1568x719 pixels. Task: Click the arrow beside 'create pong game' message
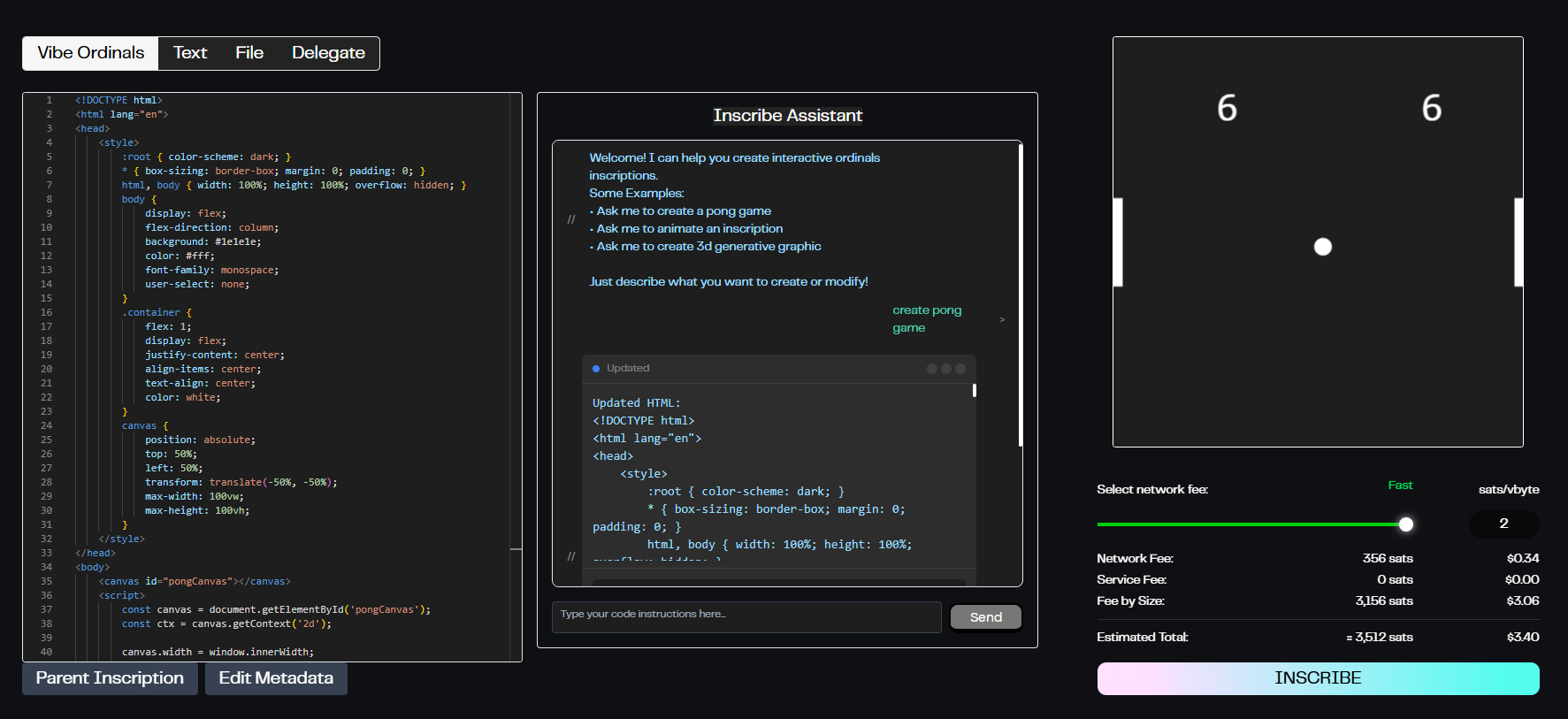click(x=1002, y=319)
